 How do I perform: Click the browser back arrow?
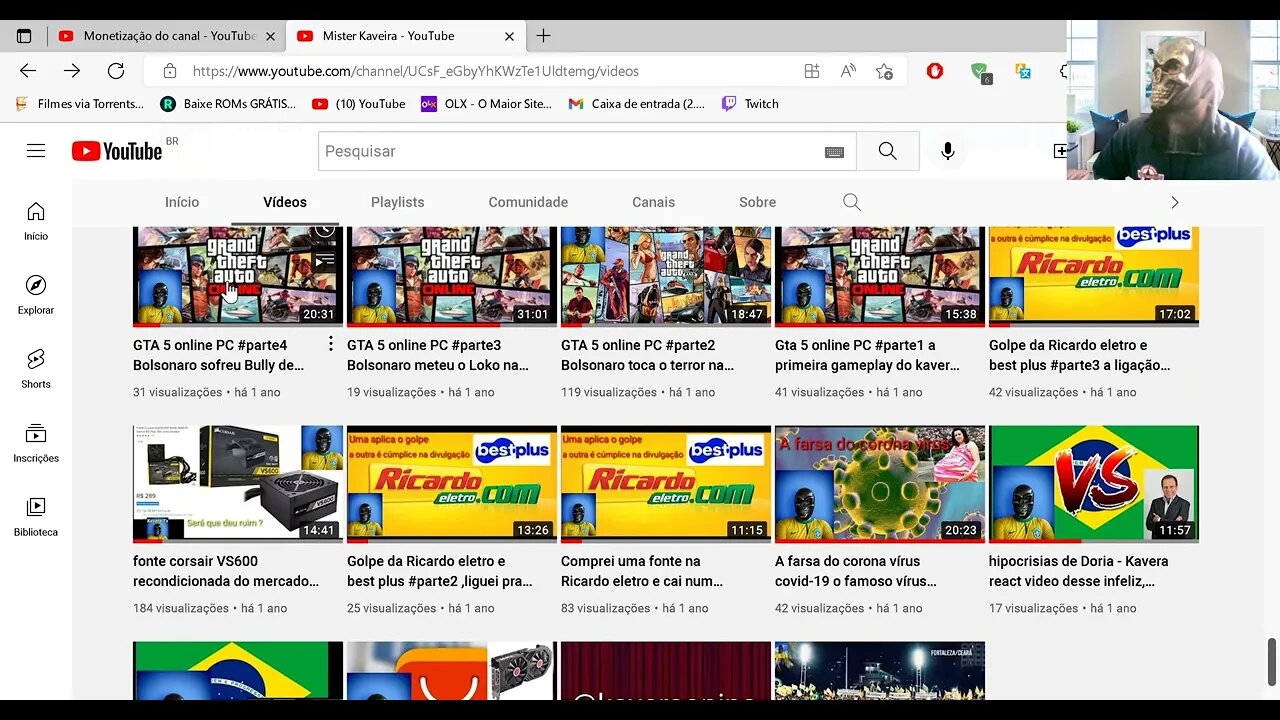coord(28,71)
